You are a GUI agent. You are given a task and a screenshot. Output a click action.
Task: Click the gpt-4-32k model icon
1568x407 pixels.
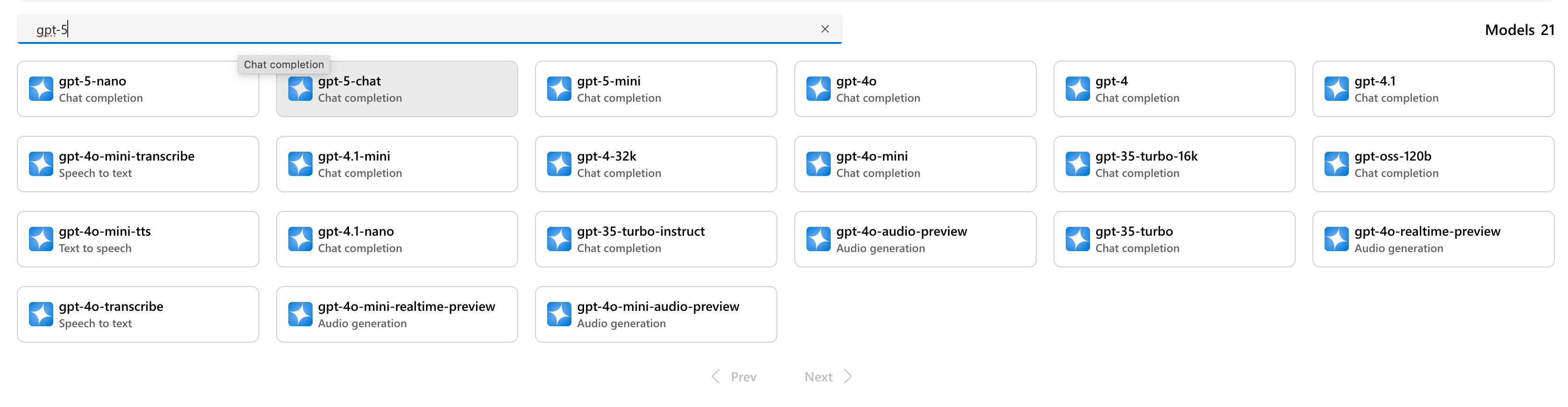pyautogui.click(x=559, y=164)
